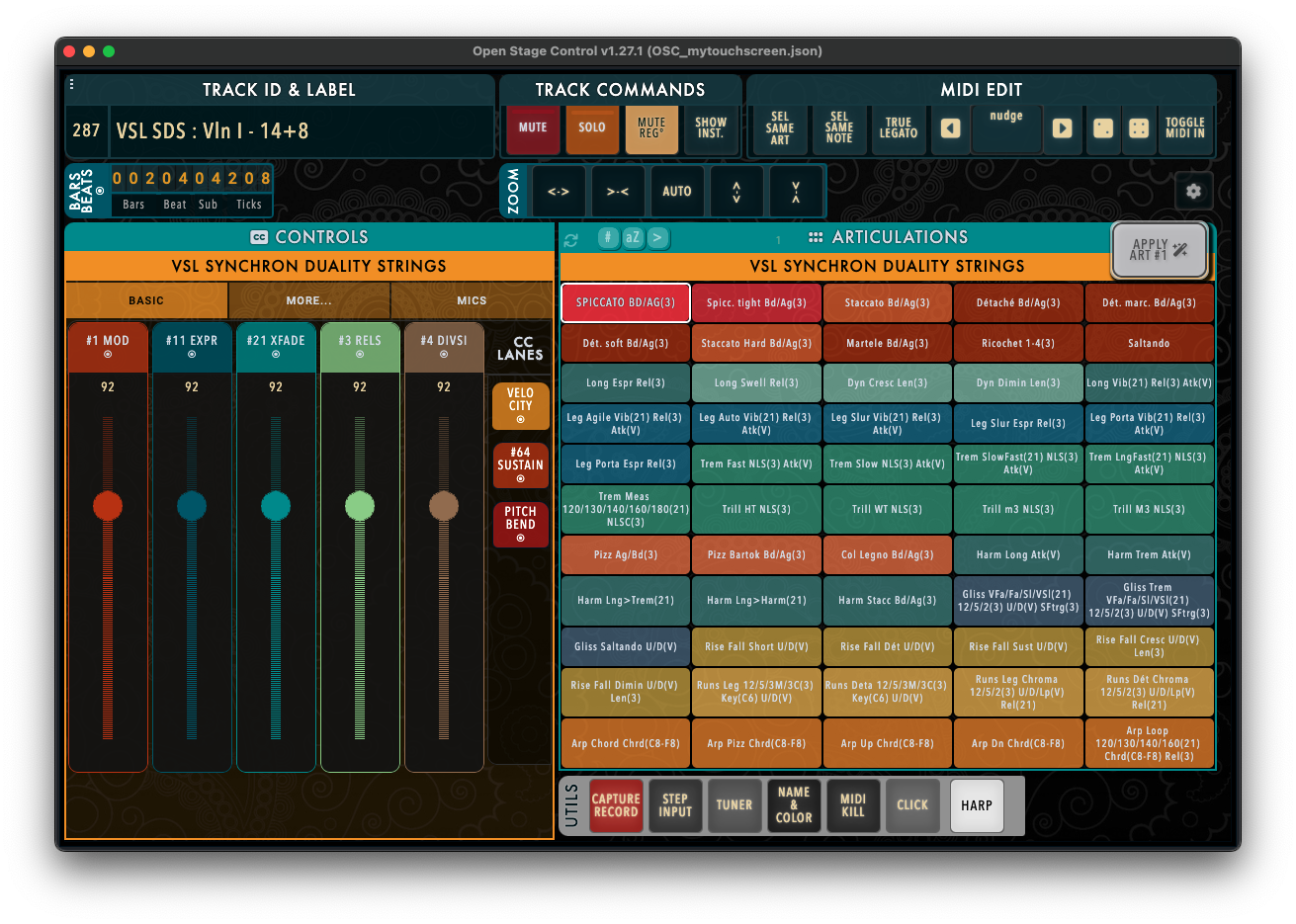Viewport: 1296px width, 924px height.
Task: Click the #21 XFADE teal fader knob
Action: tap(276, 506)
